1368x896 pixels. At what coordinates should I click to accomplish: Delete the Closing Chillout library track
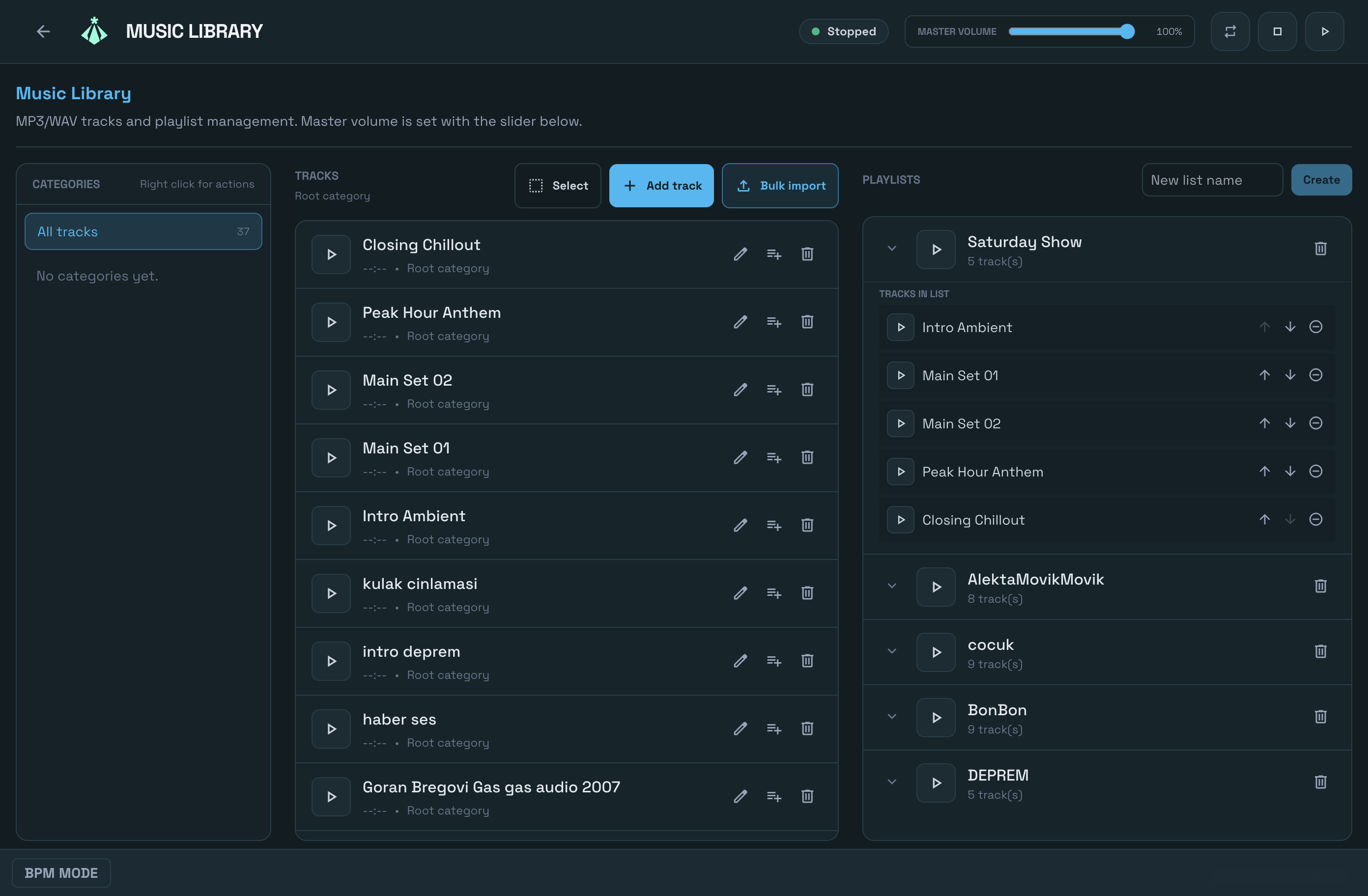807,254
